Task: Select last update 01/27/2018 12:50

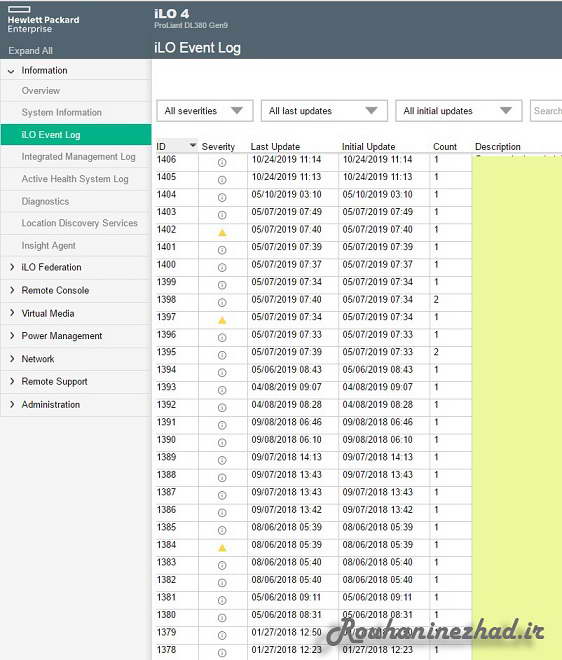Action: pos(286,632)
